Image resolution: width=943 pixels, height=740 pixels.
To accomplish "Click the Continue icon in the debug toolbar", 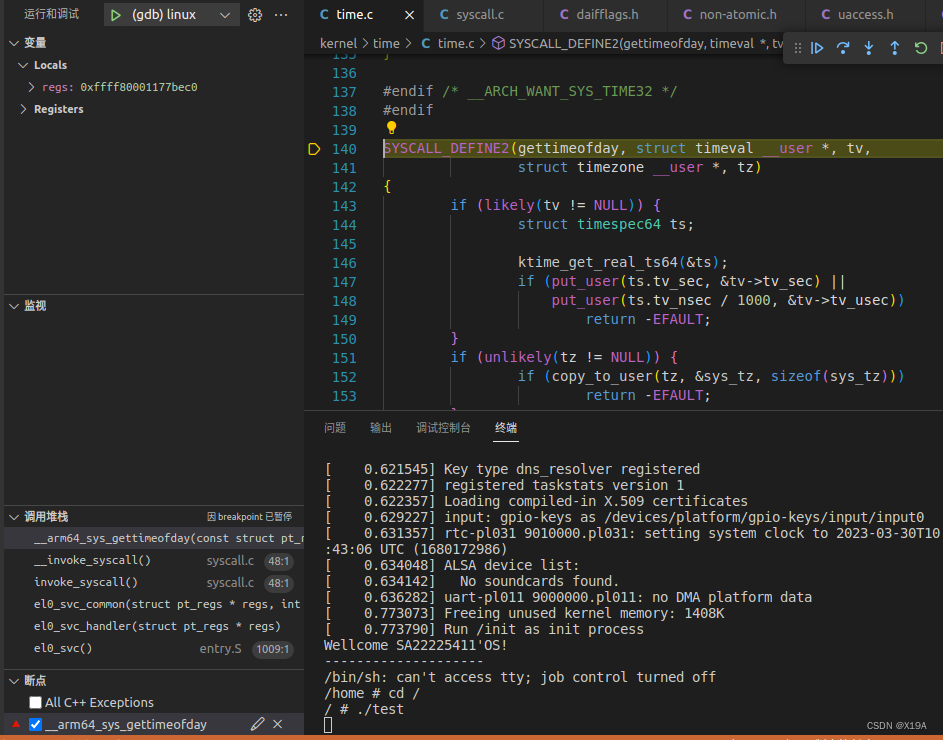I will [x=817, y=47].
